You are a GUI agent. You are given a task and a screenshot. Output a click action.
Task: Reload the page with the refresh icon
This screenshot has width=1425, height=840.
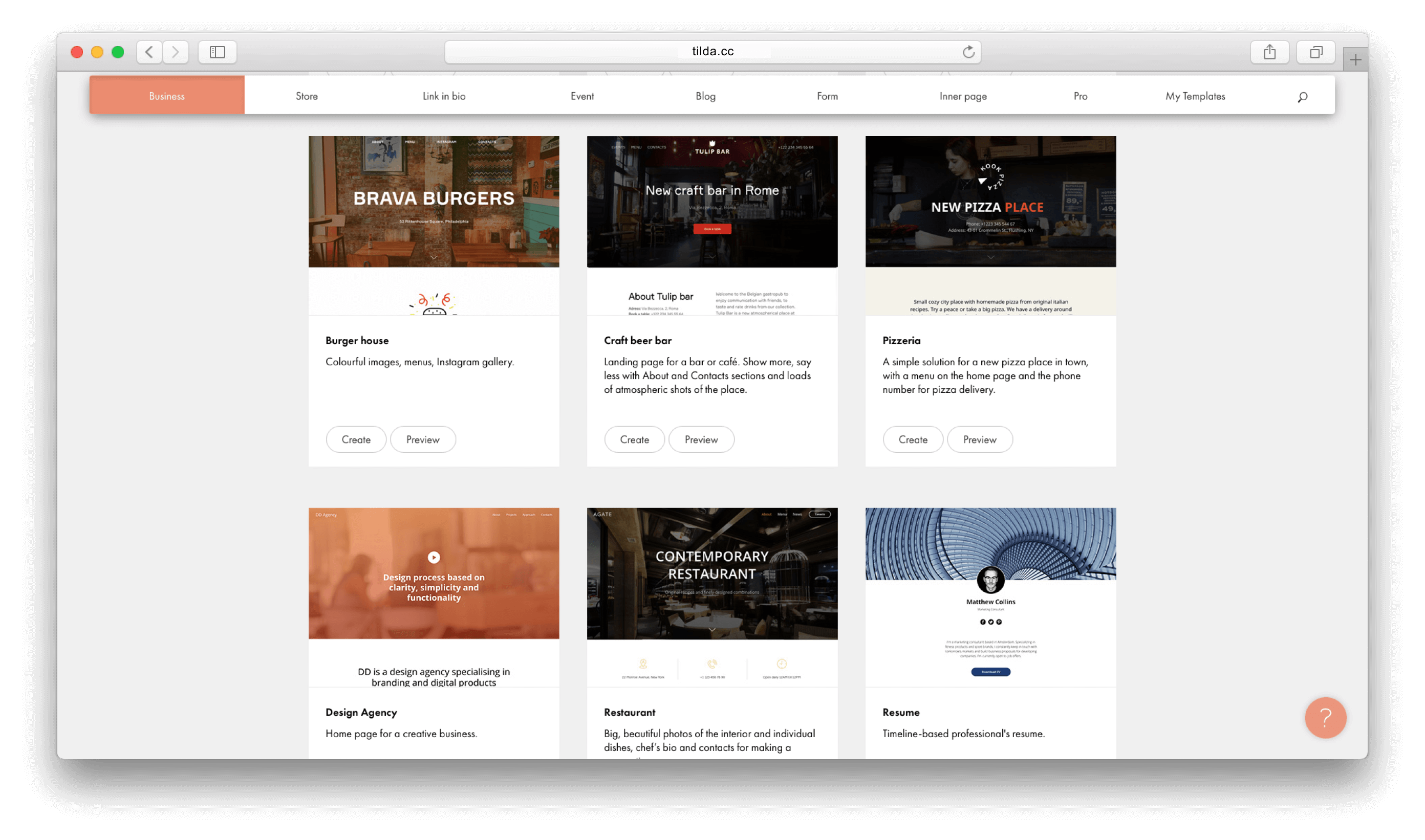(x=968, y=52)
